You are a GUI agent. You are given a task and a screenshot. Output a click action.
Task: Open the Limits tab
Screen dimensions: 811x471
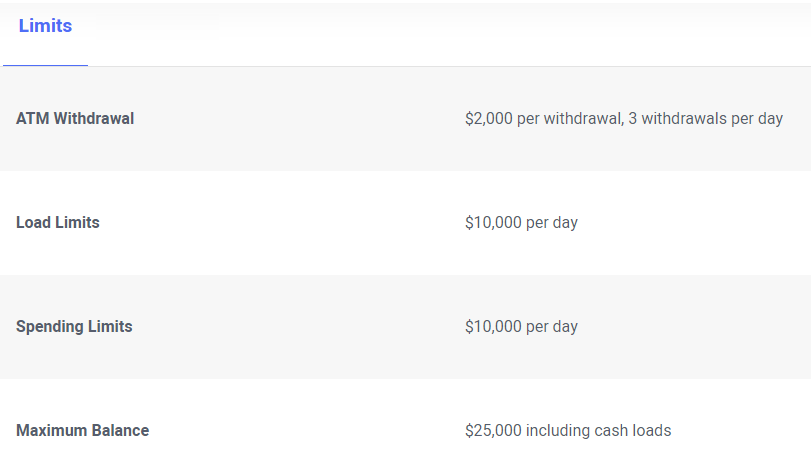point(45,26)
